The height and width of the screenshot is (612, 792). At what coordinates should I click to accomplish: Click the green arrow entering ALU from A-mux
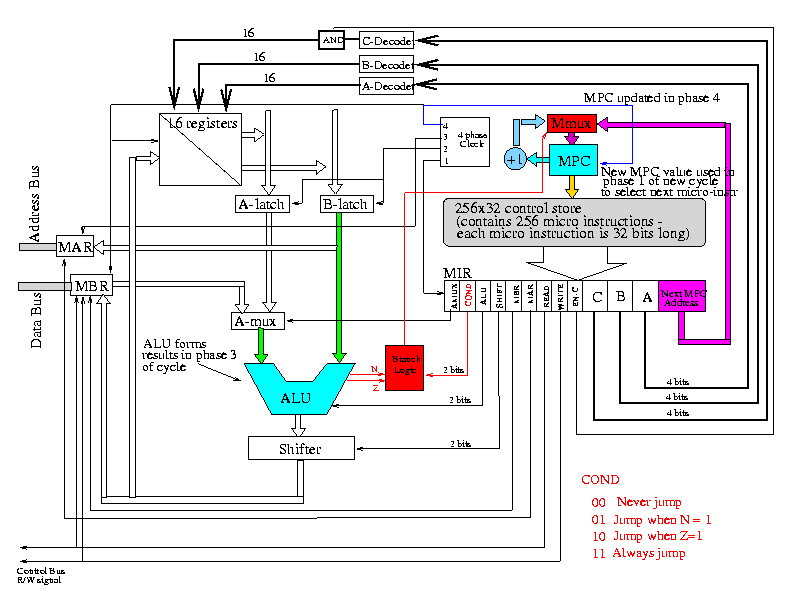[x=261, y=345]
